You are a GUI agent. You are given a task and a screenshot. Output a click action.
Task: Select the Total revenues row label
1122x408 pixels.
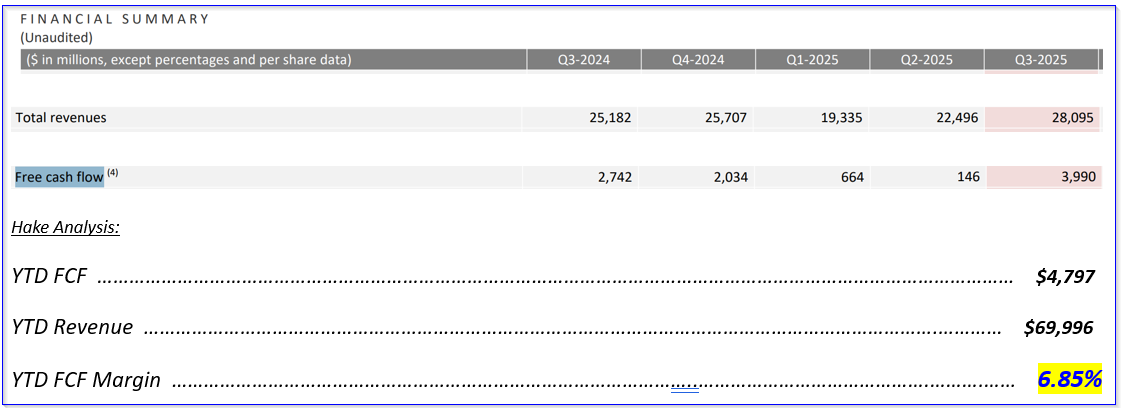click(x=61, y=118)
